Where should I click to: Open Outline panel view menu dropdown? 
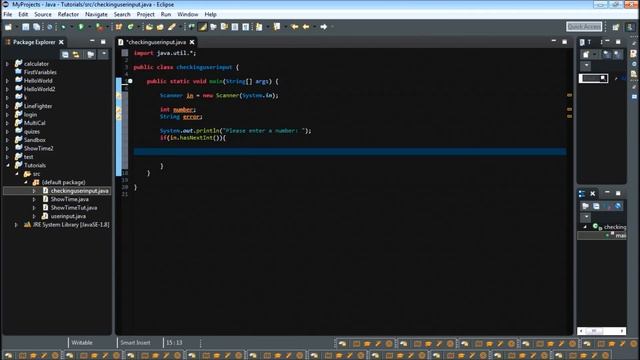click(586, 217)
